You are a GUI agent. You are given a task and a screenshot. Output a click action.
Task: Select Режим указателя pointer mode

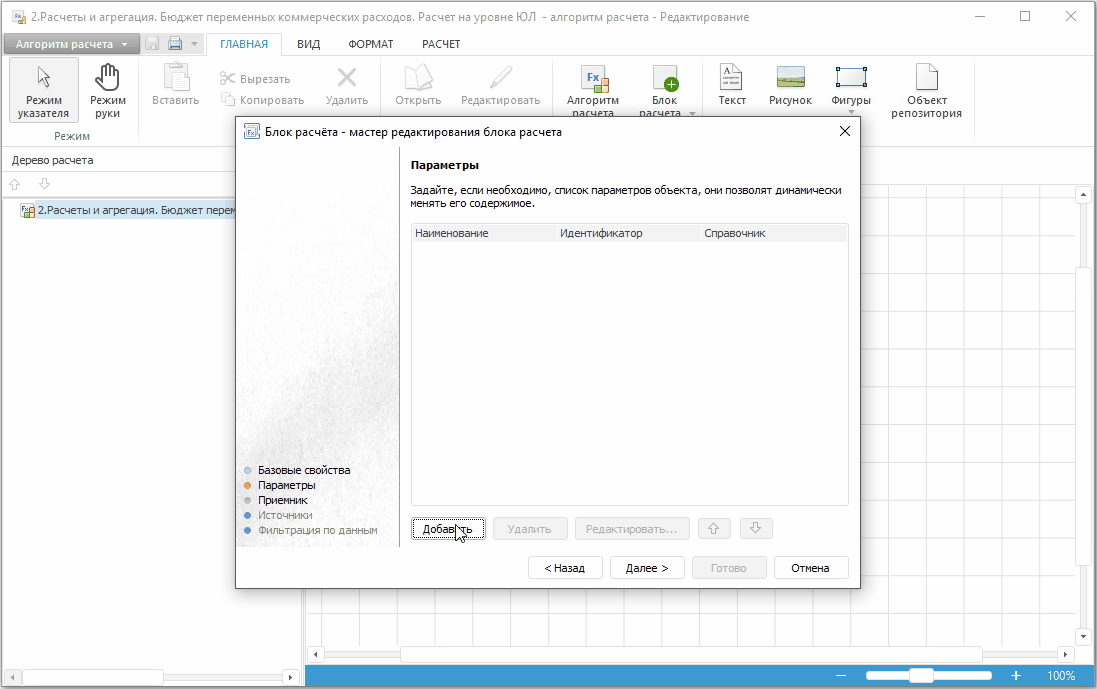(x=43, y=90)
